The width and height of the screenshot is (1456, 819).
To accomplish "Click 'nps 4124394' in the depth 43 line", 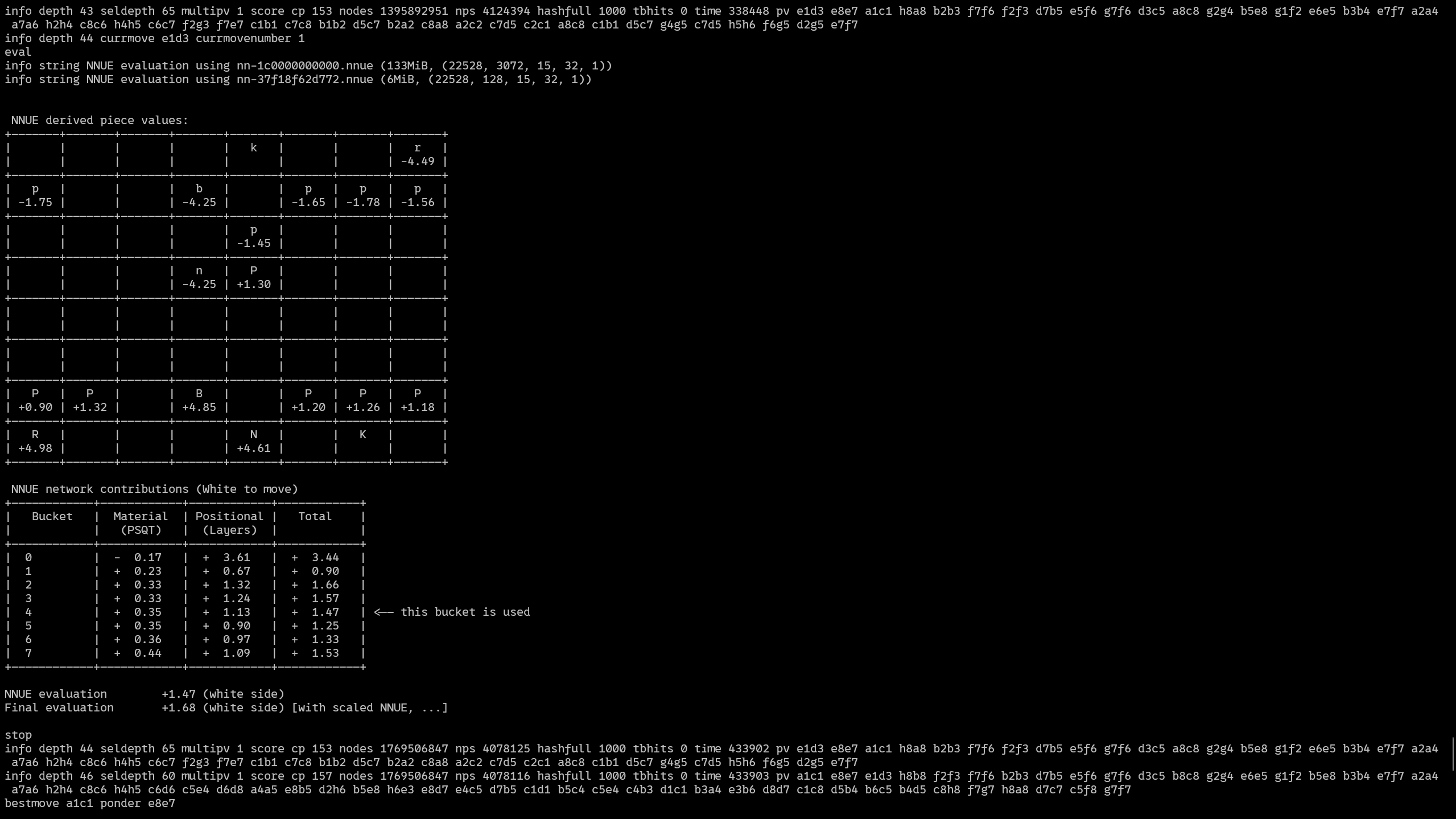I will (493, 11).
